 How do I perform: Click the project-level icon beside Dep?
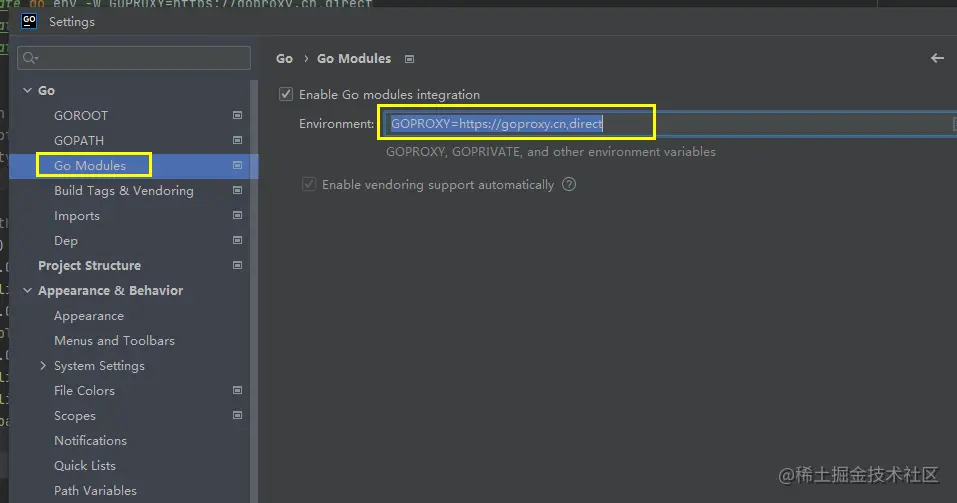(x=237, y=241)
